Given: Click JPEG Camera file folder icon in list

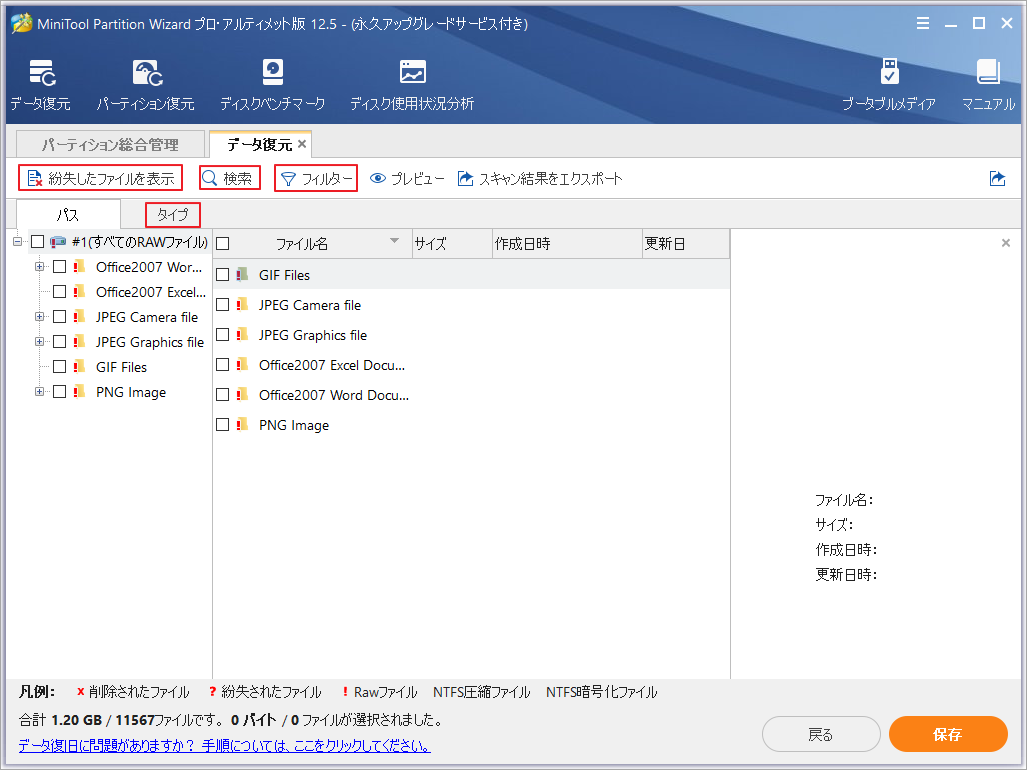Looking at the screenshot, I should pos(242,304).
